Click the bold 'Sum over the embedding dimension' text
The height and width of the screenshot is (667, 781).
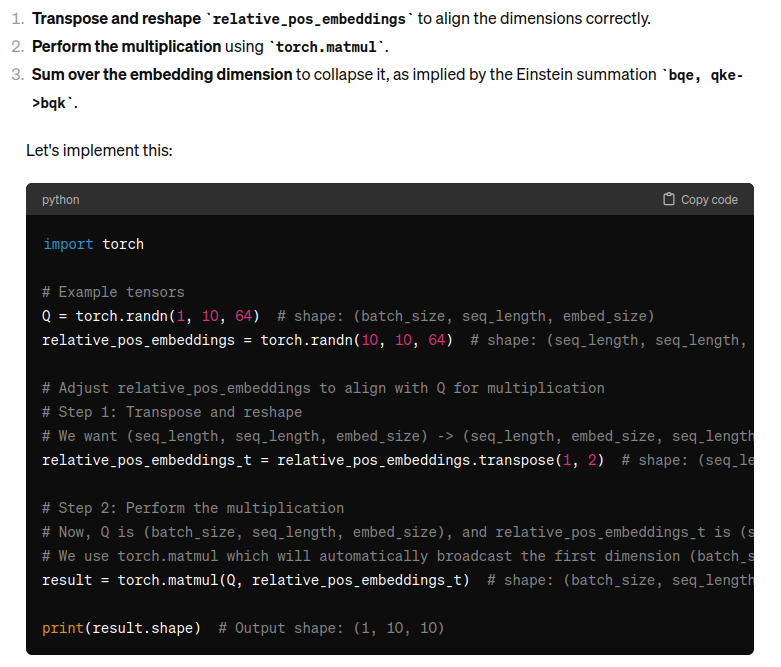(162, 75)
